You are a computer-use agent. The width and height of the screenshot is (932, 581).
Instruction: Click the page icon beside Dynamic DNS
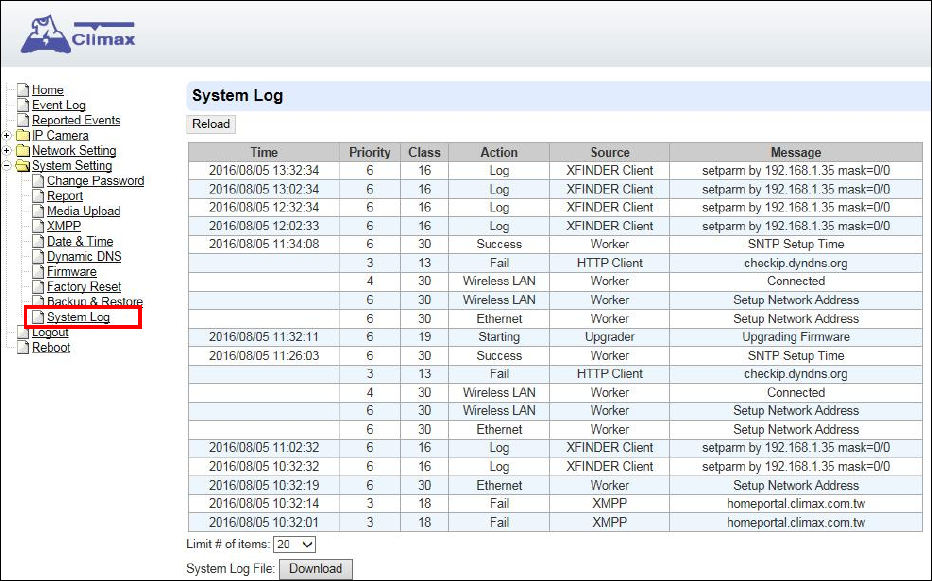pos(38,256)
